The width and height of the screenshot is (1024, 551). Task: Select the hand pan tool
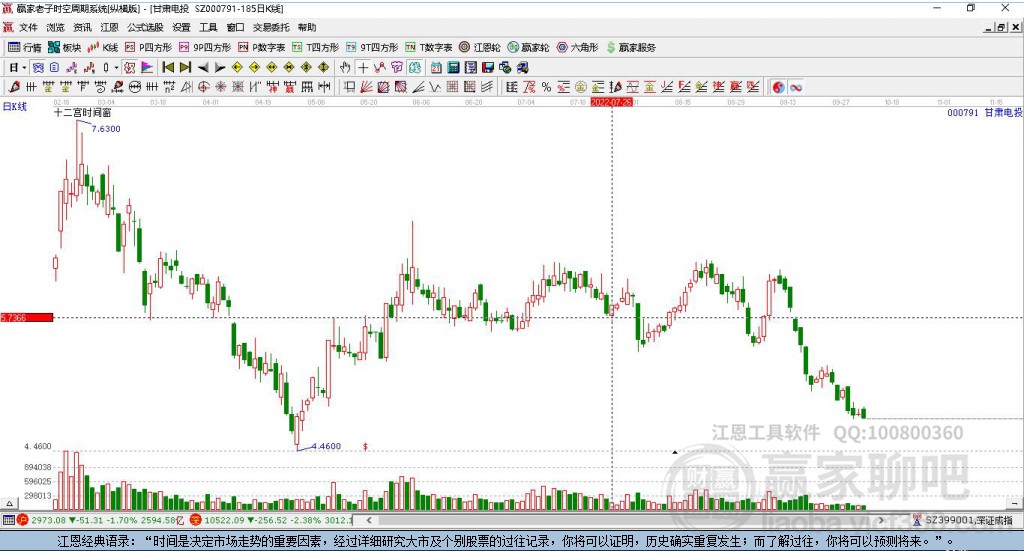click(345, 67)
